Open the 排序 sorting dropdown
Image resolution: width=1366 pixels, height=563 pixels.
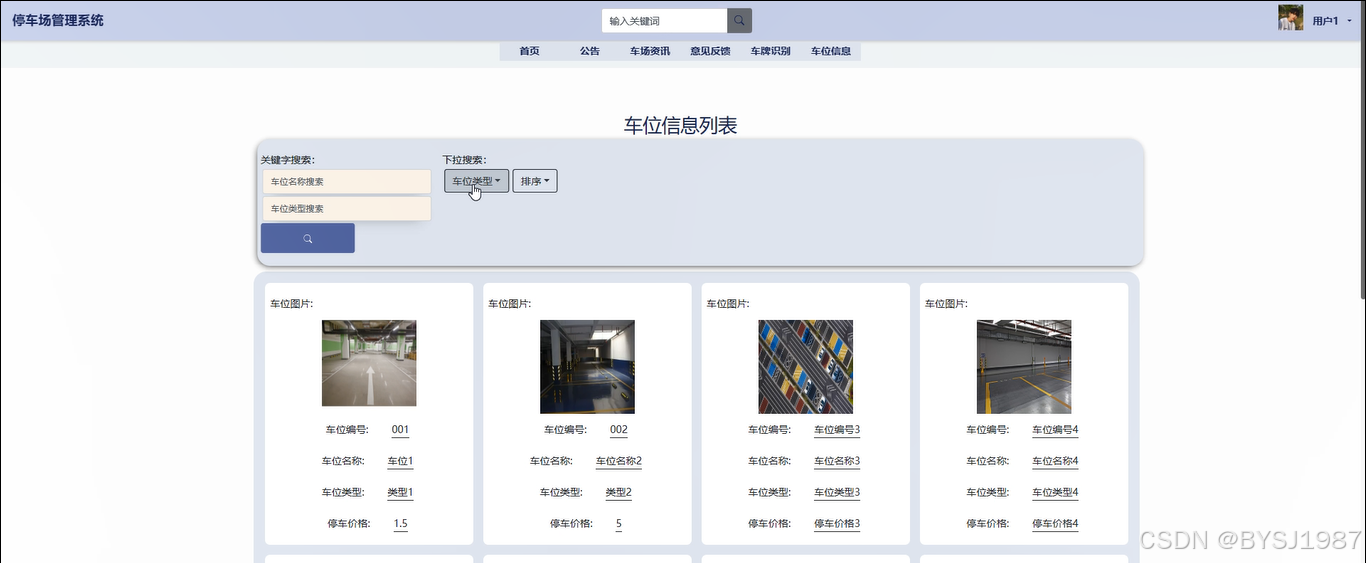(535, 181)
